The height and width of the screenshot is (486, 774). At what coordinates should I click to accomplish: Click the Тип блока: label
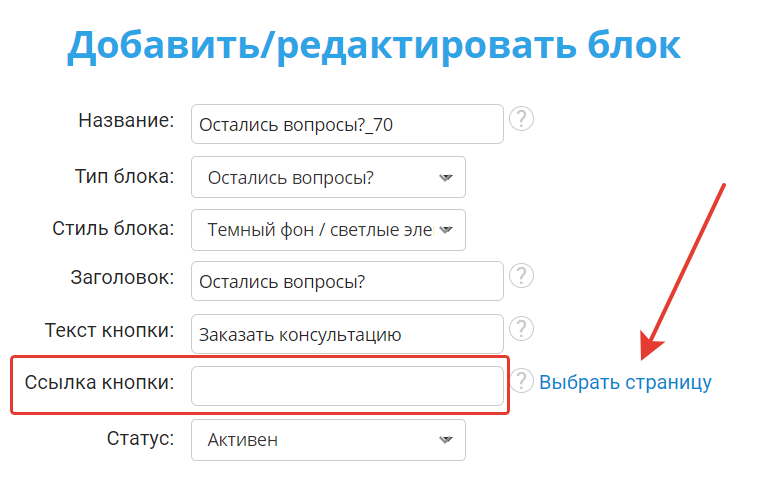pyautogui.click(x=124, y=176)
